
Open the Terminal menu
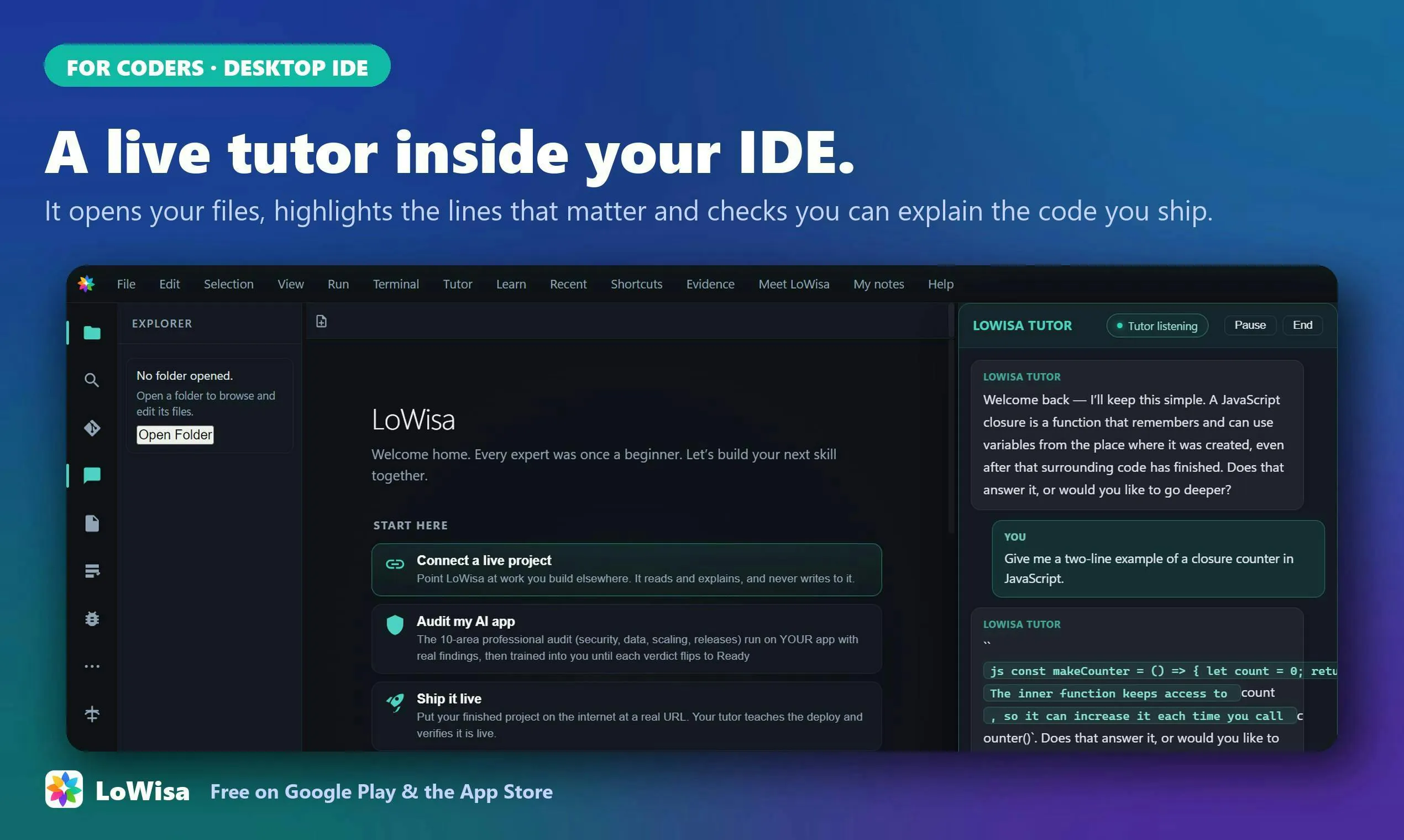pyautogui.click(x=396, y=284)
